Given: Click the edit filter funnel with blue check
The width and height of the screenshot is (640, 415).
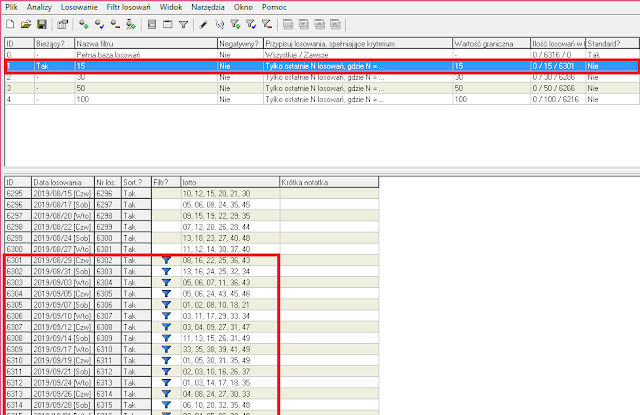Looking at the screenshot, I should [x=251, y=24].
